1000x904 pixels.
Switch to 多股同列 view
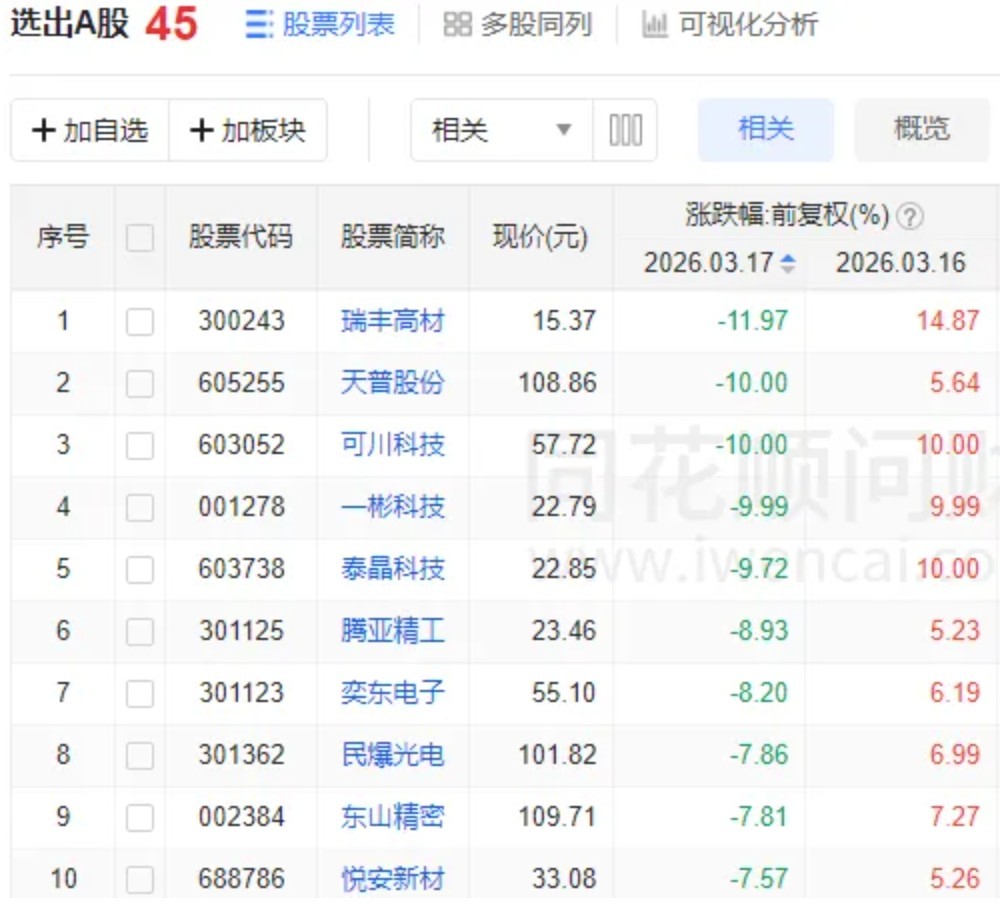tap(517, 25)
